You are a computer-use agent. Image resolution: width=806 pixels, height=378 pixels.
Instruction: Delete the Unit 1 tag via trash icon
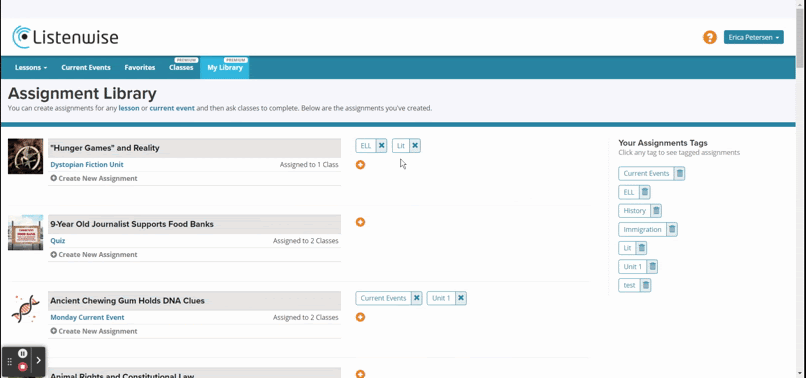point(652,266)
